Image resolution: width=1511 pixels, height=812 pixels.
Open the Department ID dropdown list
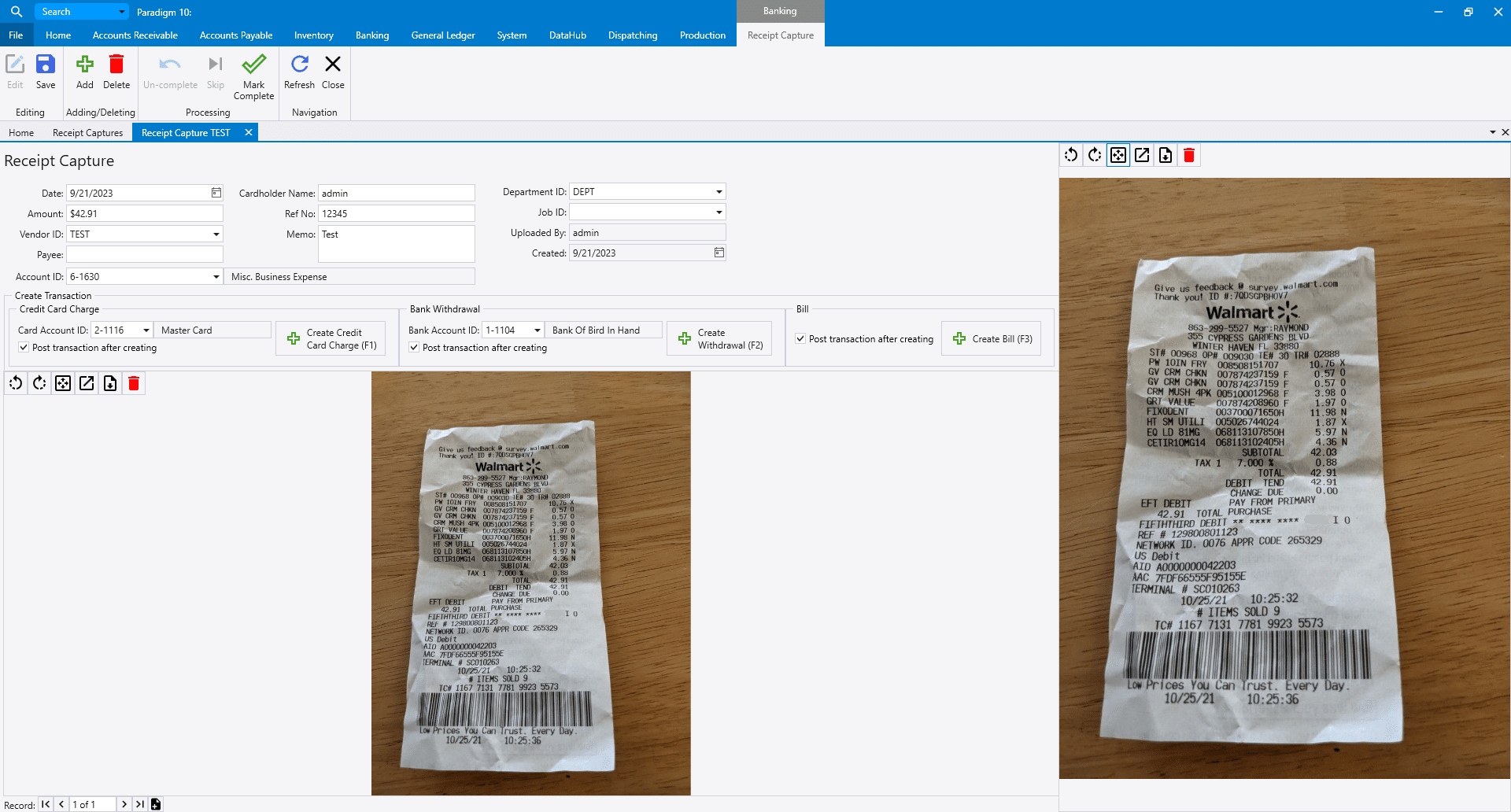(x=719, y=192)
